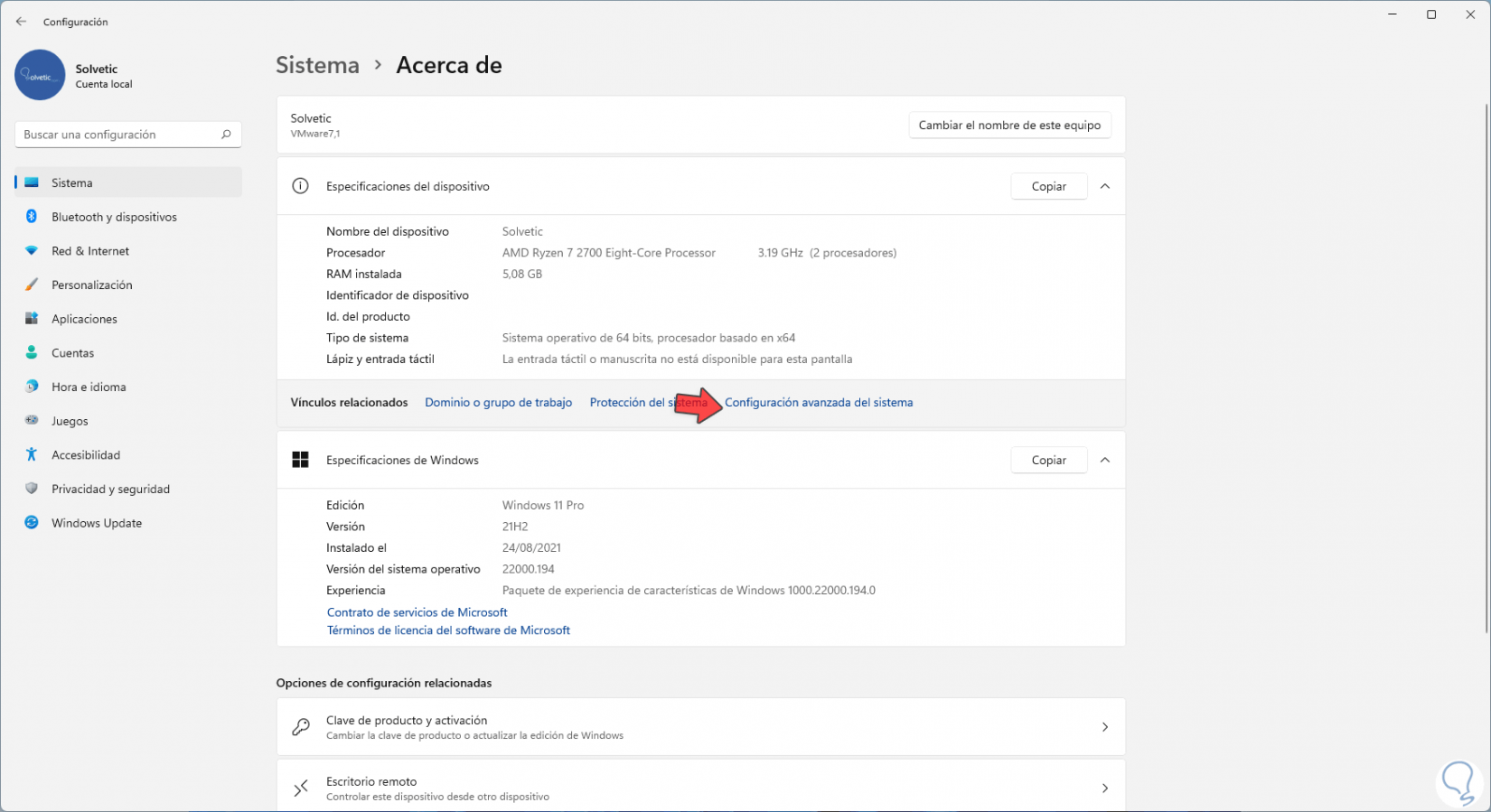Viewport: 1491px width, 812px height.
Task: Copy device specifications with Copiar
Action: click(1048, 186)
